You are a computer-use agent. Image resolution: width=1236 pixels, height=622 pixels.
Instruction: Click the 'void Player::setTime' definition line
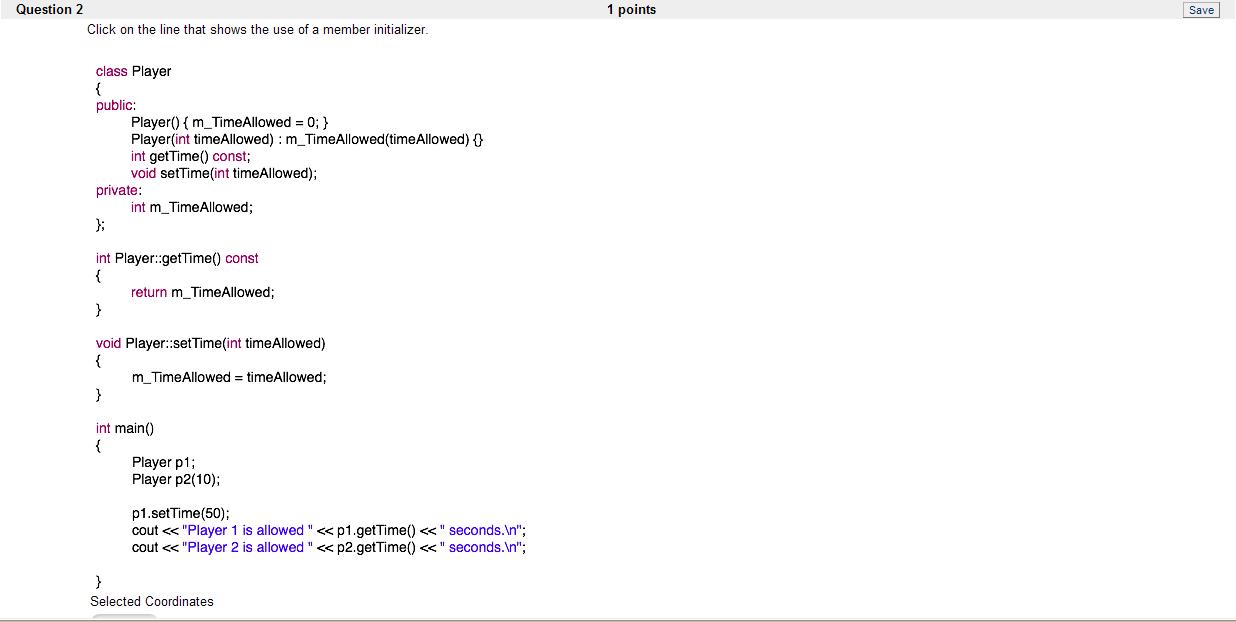tap(210, 343)
